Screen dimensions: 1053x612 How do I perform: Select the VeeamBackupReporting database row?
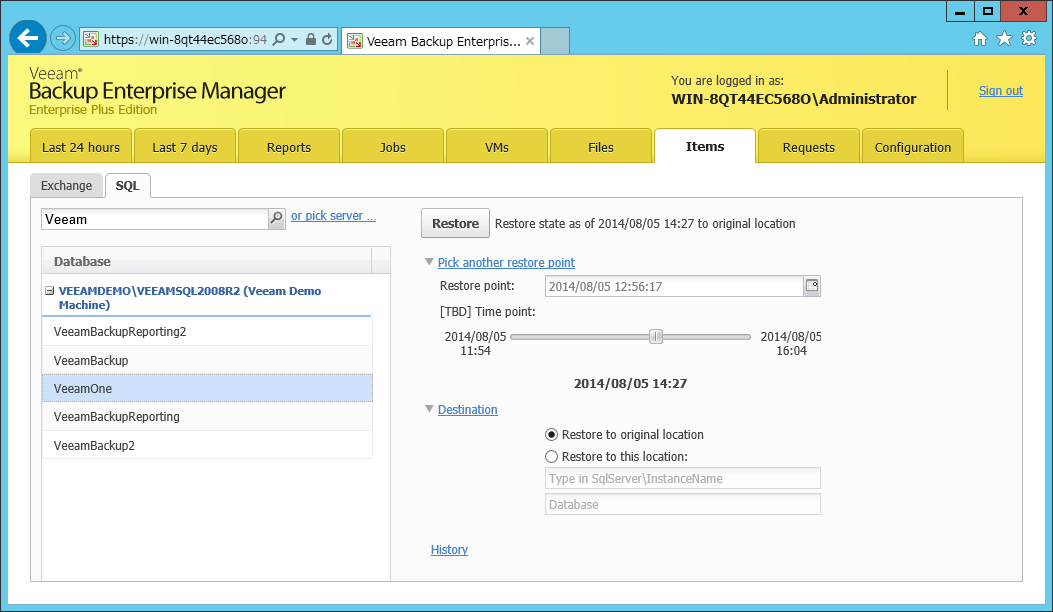tap(208, 417)
